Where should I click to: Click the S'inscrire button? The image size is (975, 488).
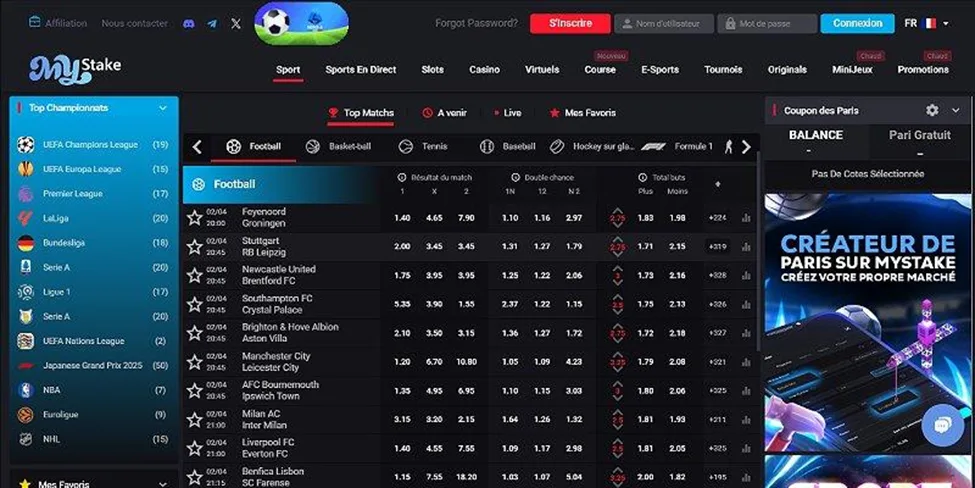click(x=570, y=23)
